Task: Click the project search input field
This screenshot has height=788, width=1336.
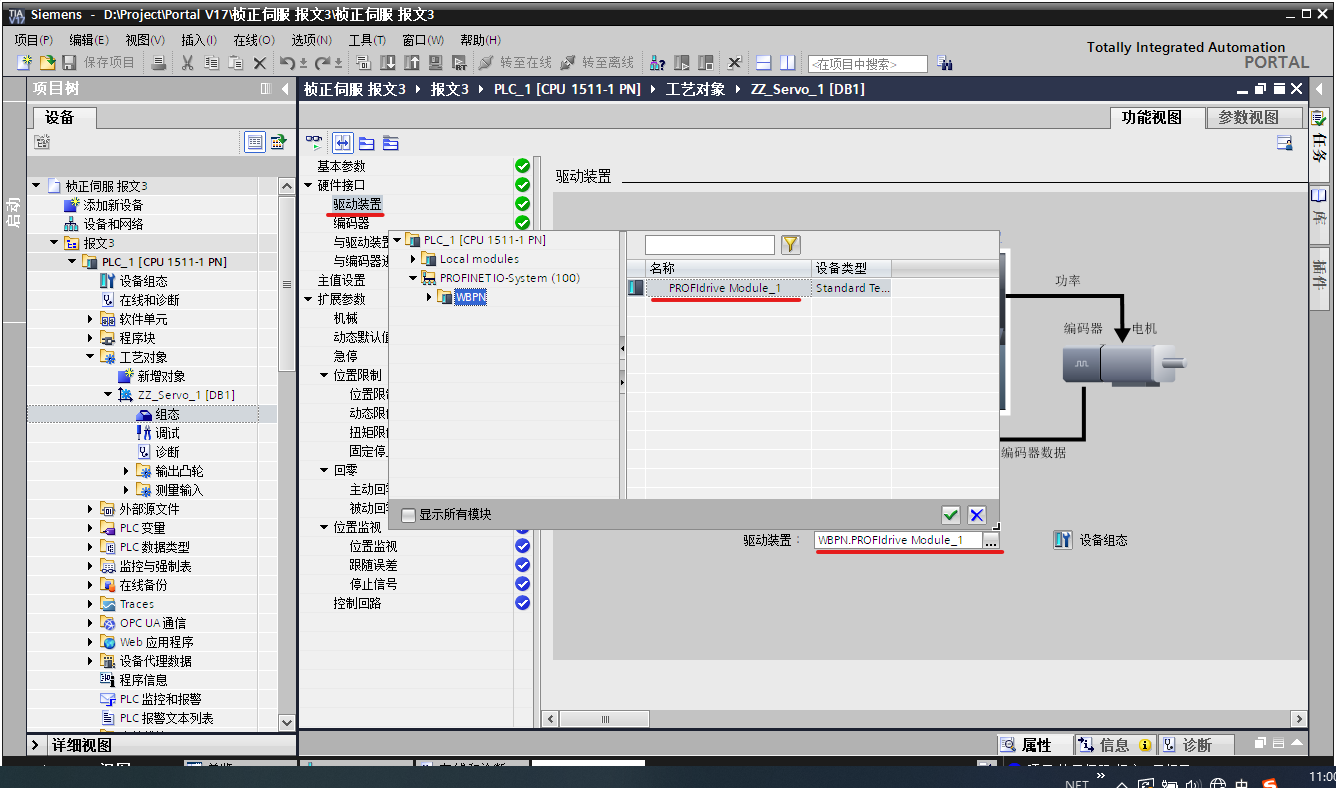Action: [x=867, y=64]
